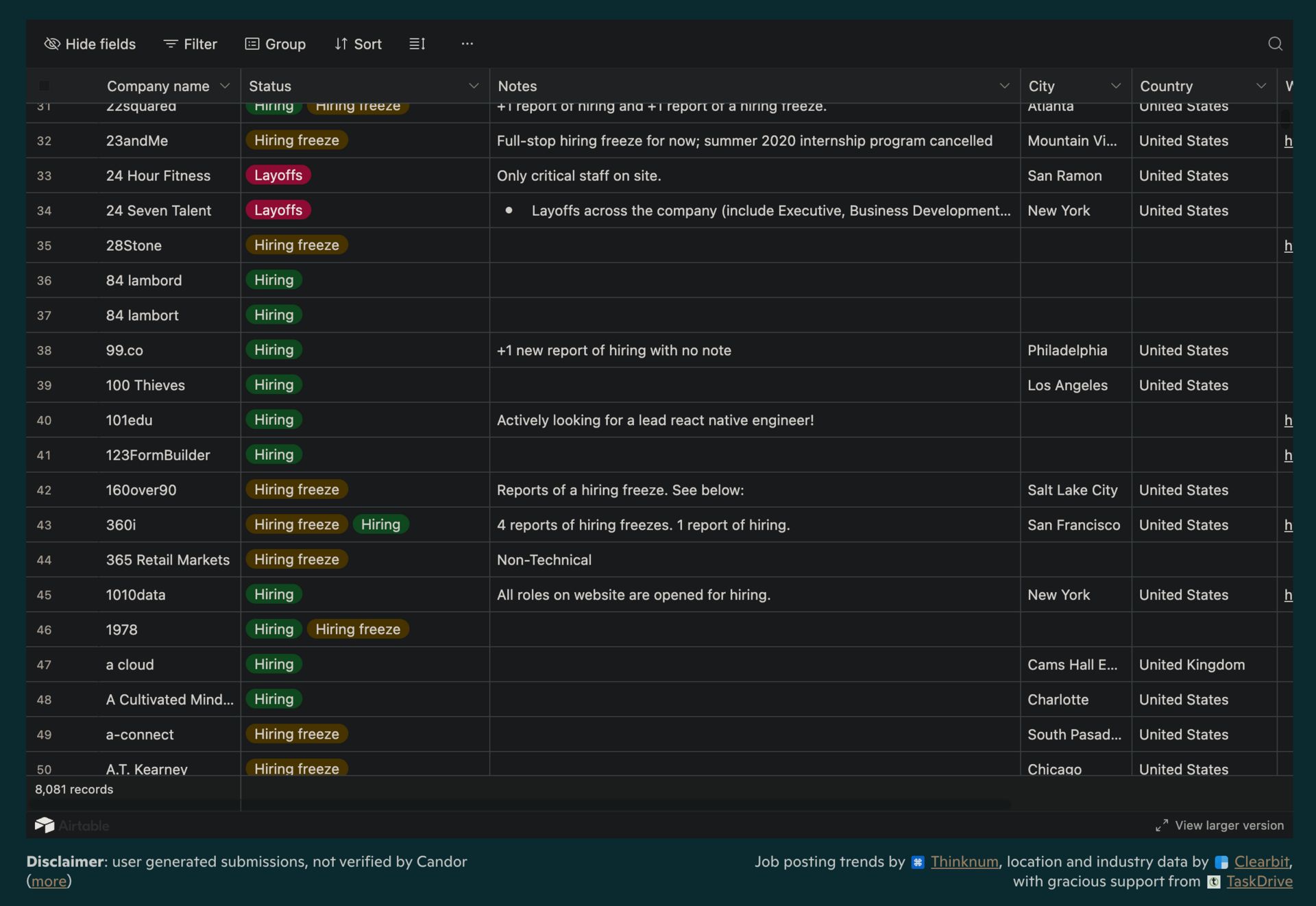Click the Charlotte city cell

click(x=1076, y=700)
